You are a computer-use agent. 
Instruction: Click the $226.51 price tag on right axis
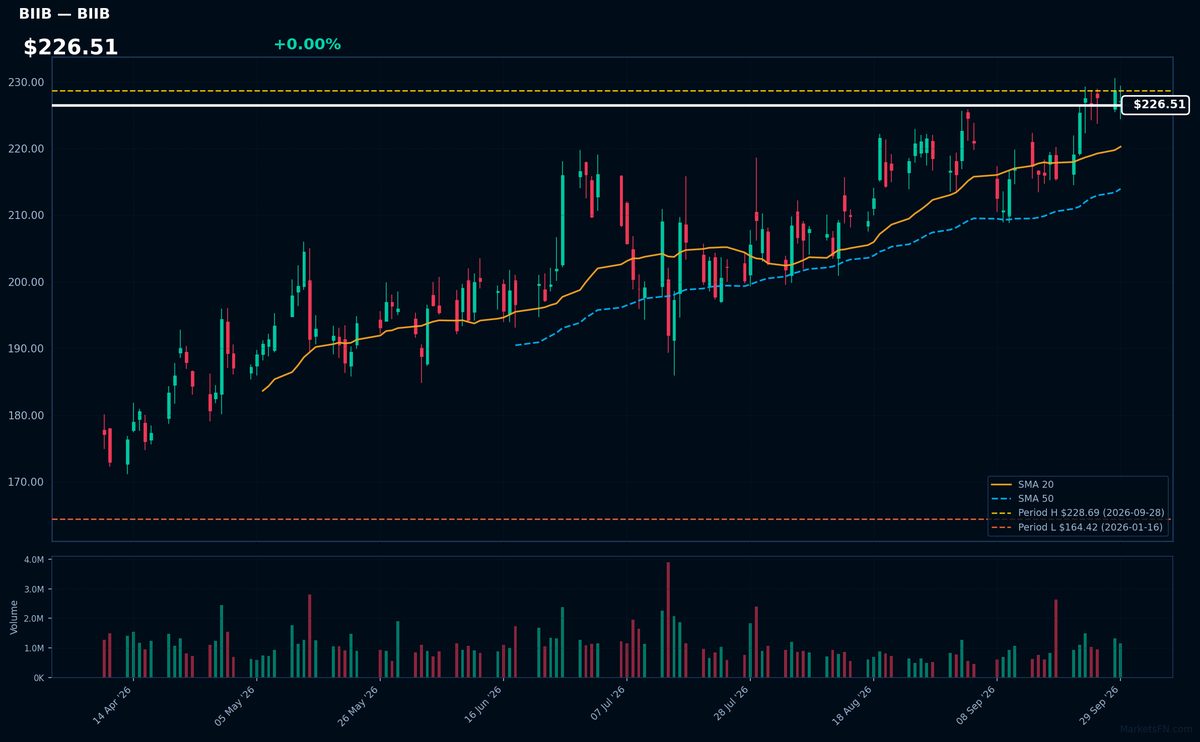point(1158,104)
